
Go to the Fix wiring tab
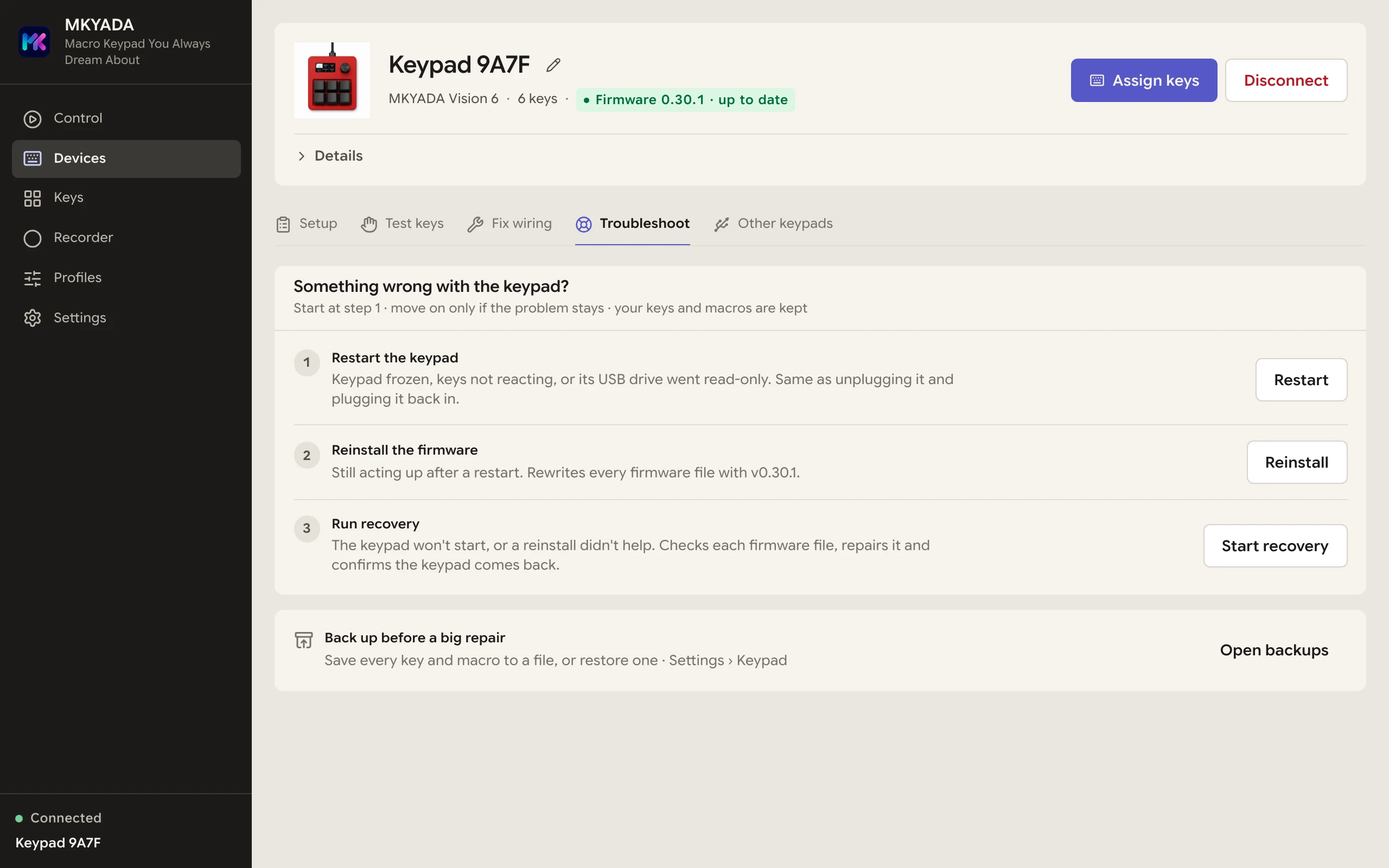click(x=509, y=224)
